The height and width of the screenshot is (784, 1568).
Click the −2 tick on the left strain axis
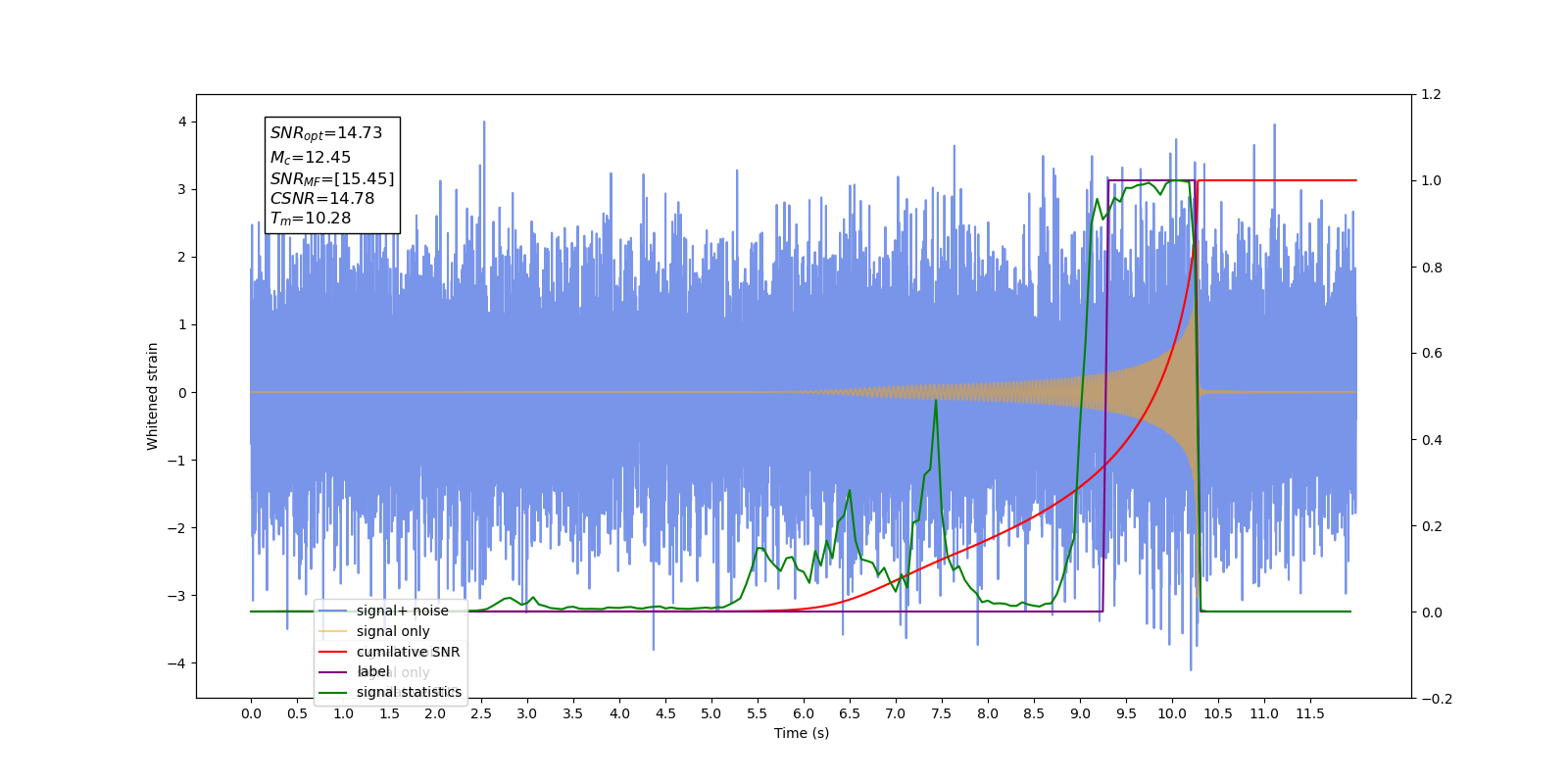(177, 528)
